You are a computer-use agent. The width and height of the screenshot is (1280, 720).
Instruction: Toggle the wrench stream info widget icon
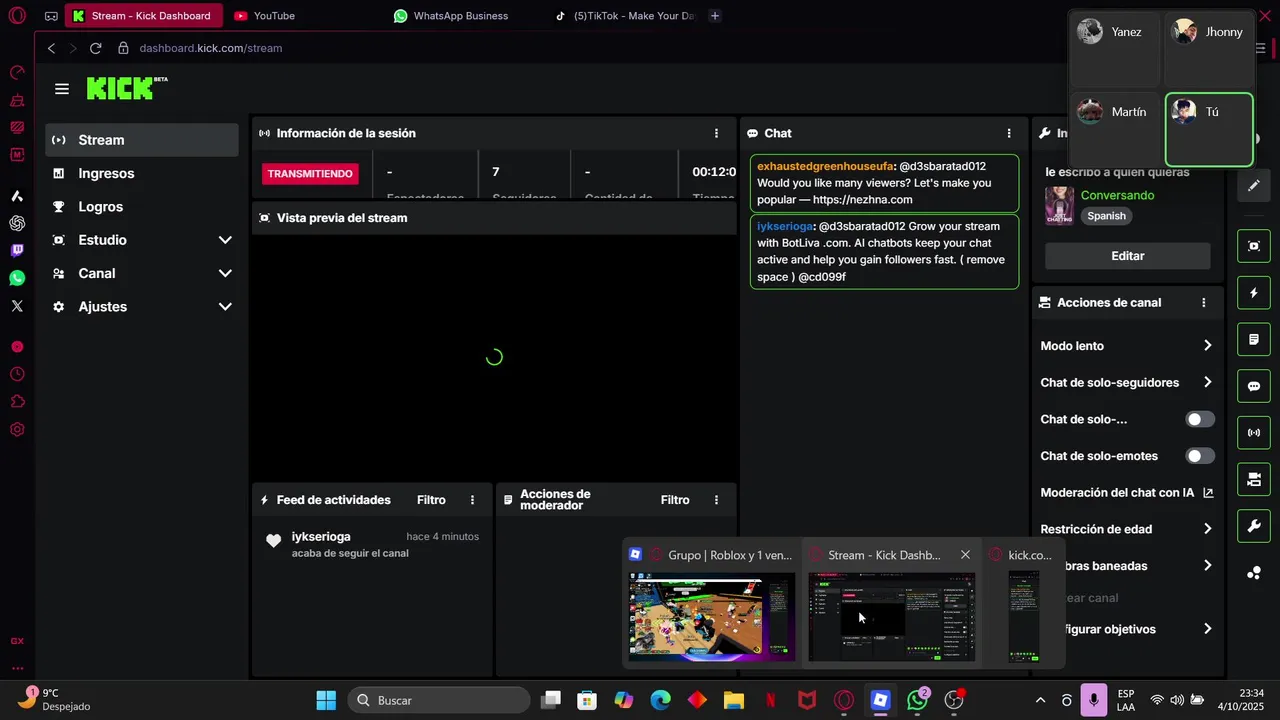pos(1254,526)
